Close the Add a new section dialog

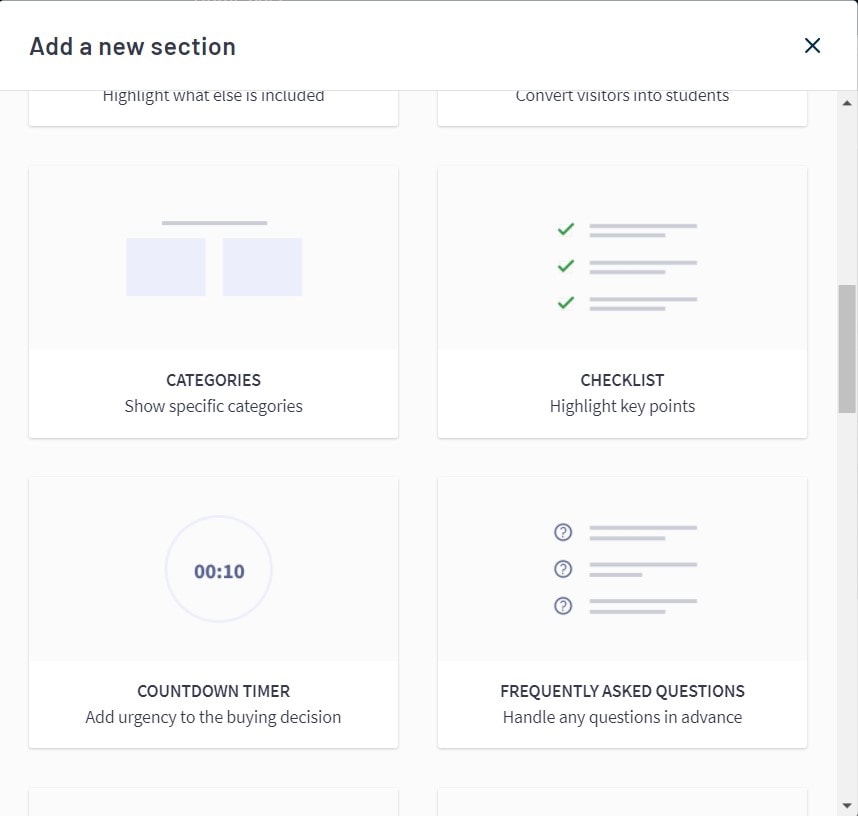click(x=812, y=45)
